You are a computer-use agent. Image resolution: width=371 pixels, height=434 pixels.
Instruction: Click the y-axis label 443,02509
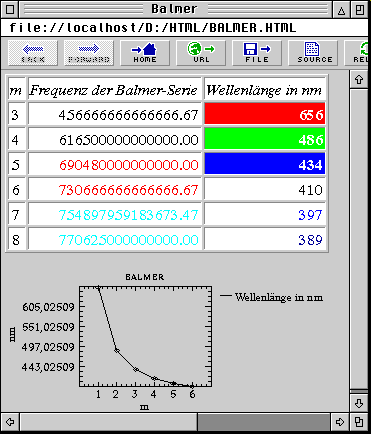[x=48, y=367]
